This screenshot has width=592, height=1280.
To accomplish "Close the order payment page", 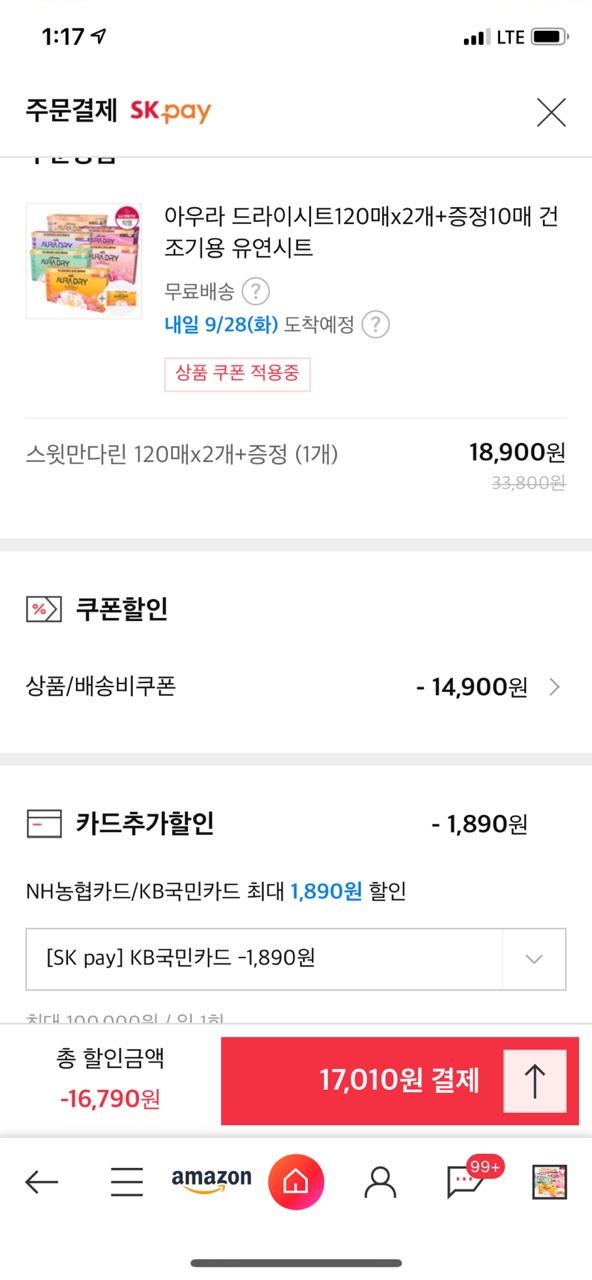I will click(x=551, y=112).
